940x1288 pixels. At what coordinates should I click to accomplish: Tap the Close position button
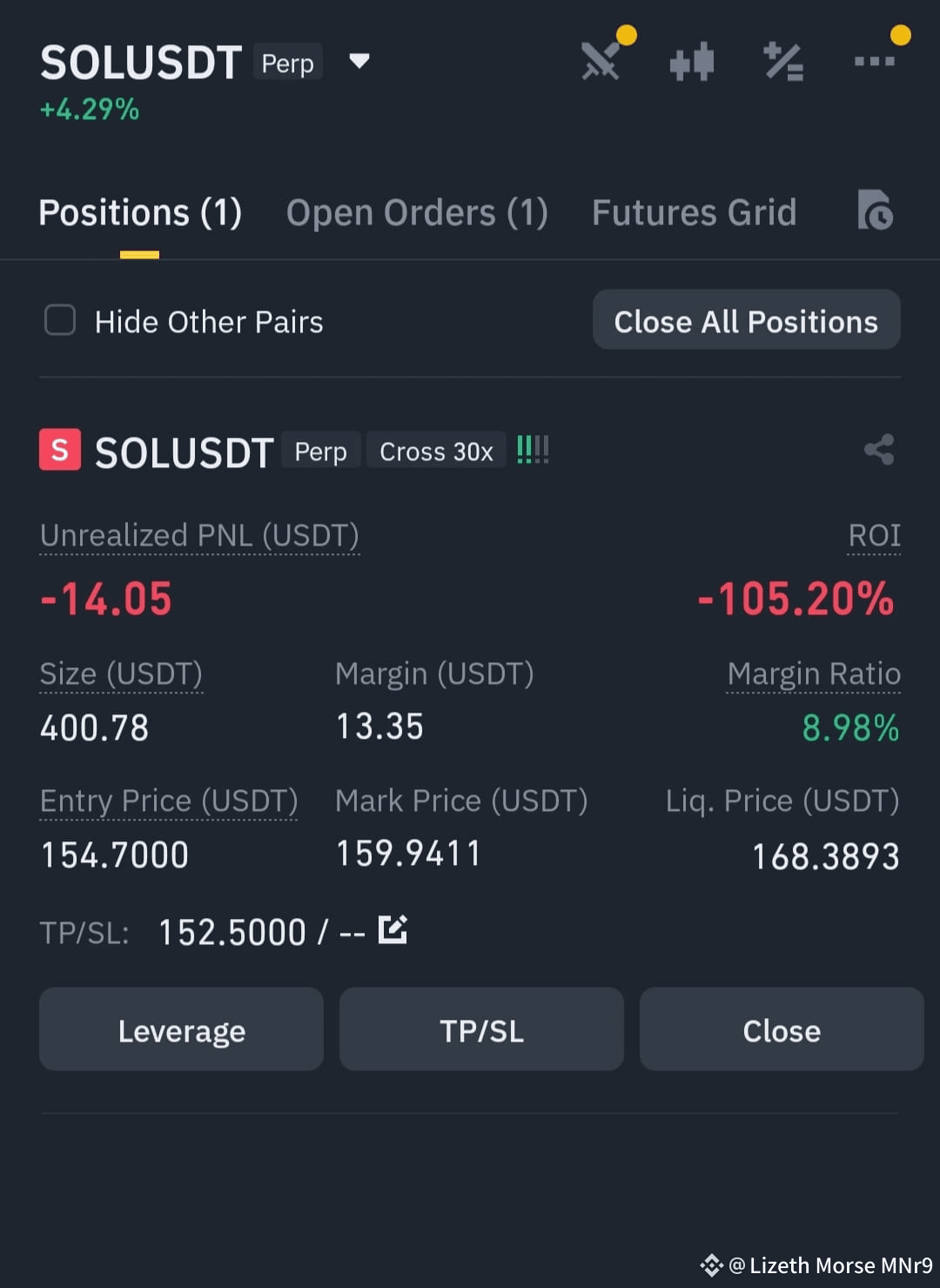click(x=782, y=1030)
